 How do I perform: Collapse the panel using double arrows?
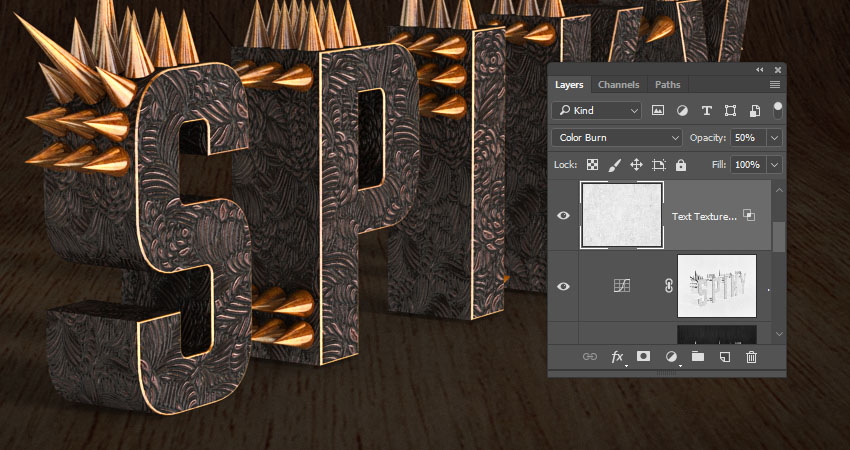pos(759,69)
